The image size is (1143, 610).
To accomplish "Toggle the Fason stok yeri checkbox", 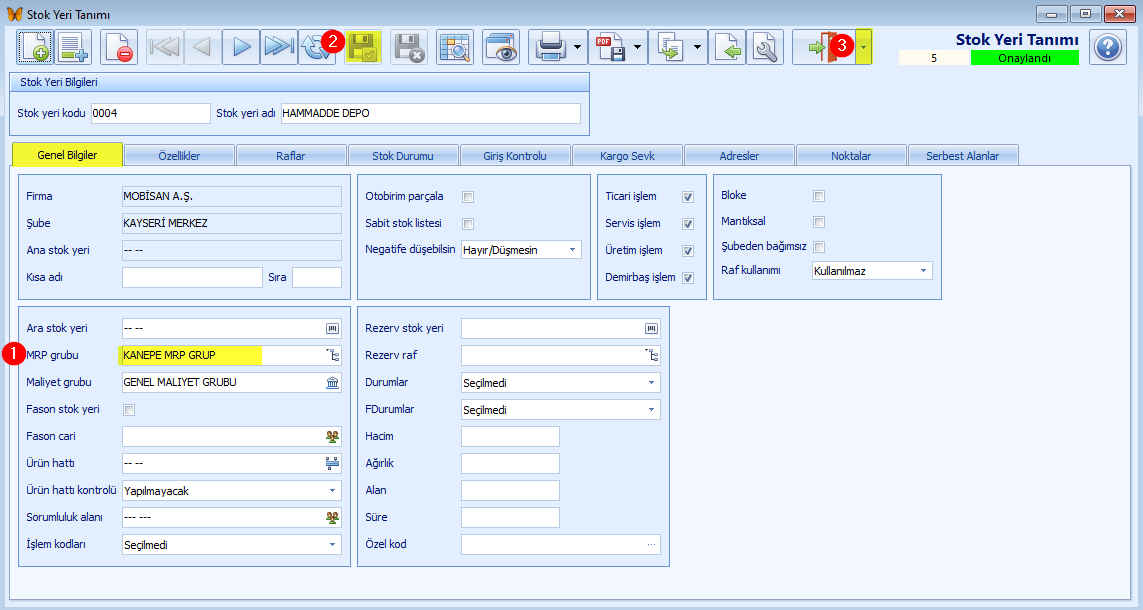I will pyautogui.click(x=129, y=410).
